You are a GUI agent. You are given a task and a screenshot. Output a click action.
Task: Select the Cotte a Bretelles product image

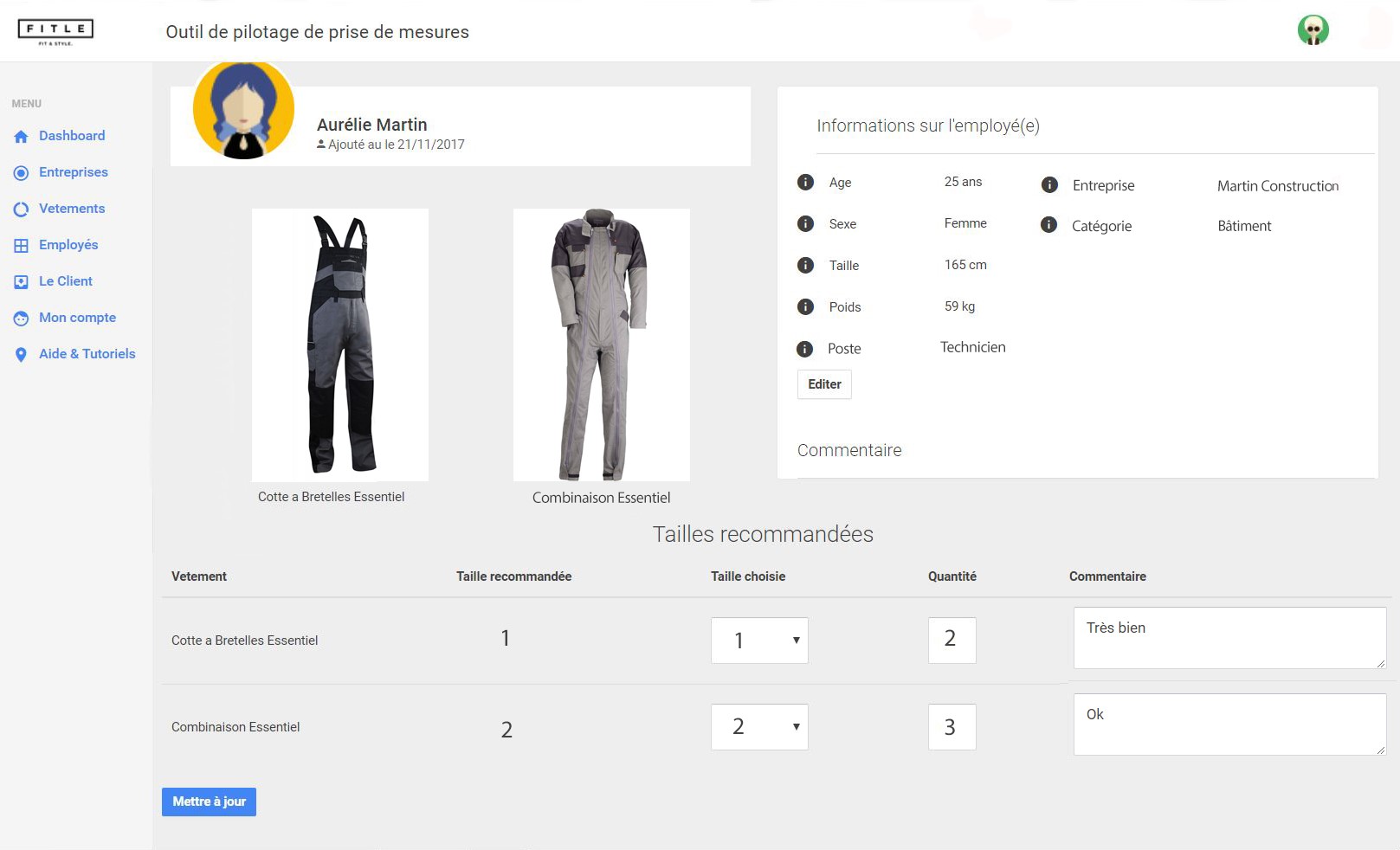340,345
